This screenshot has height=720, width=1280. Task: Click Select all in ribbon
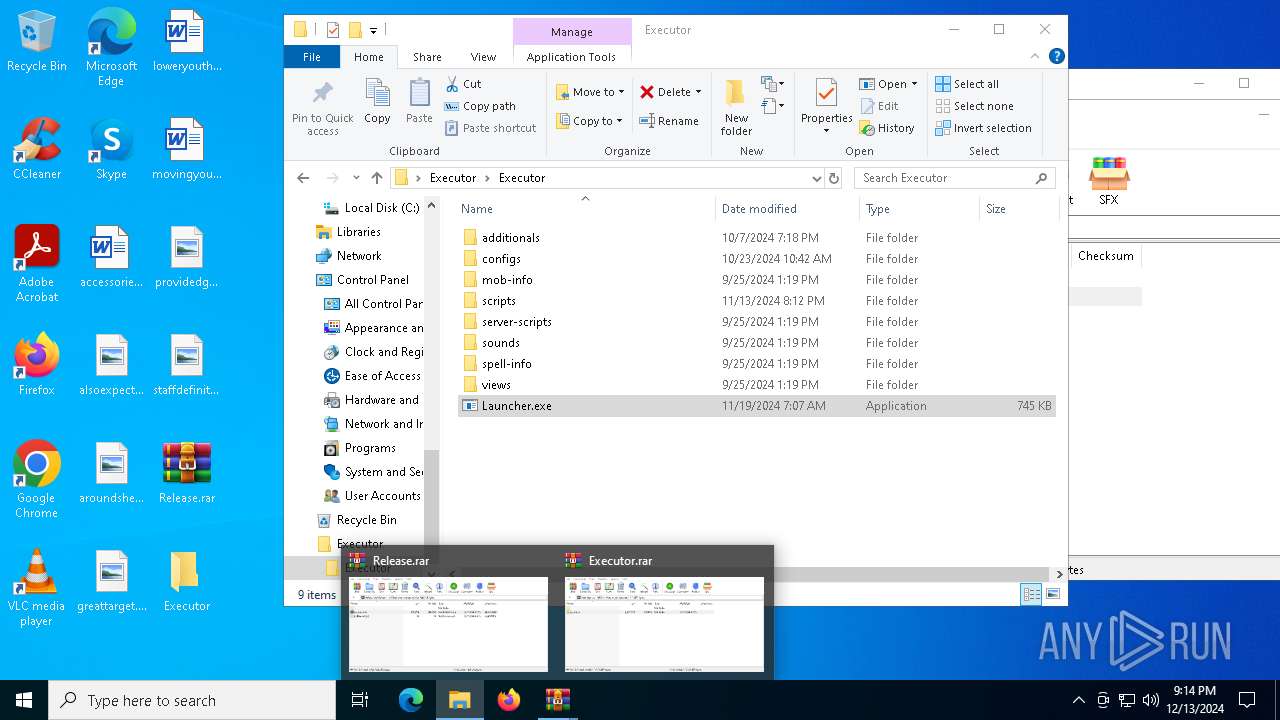click(x=966, y=84)
